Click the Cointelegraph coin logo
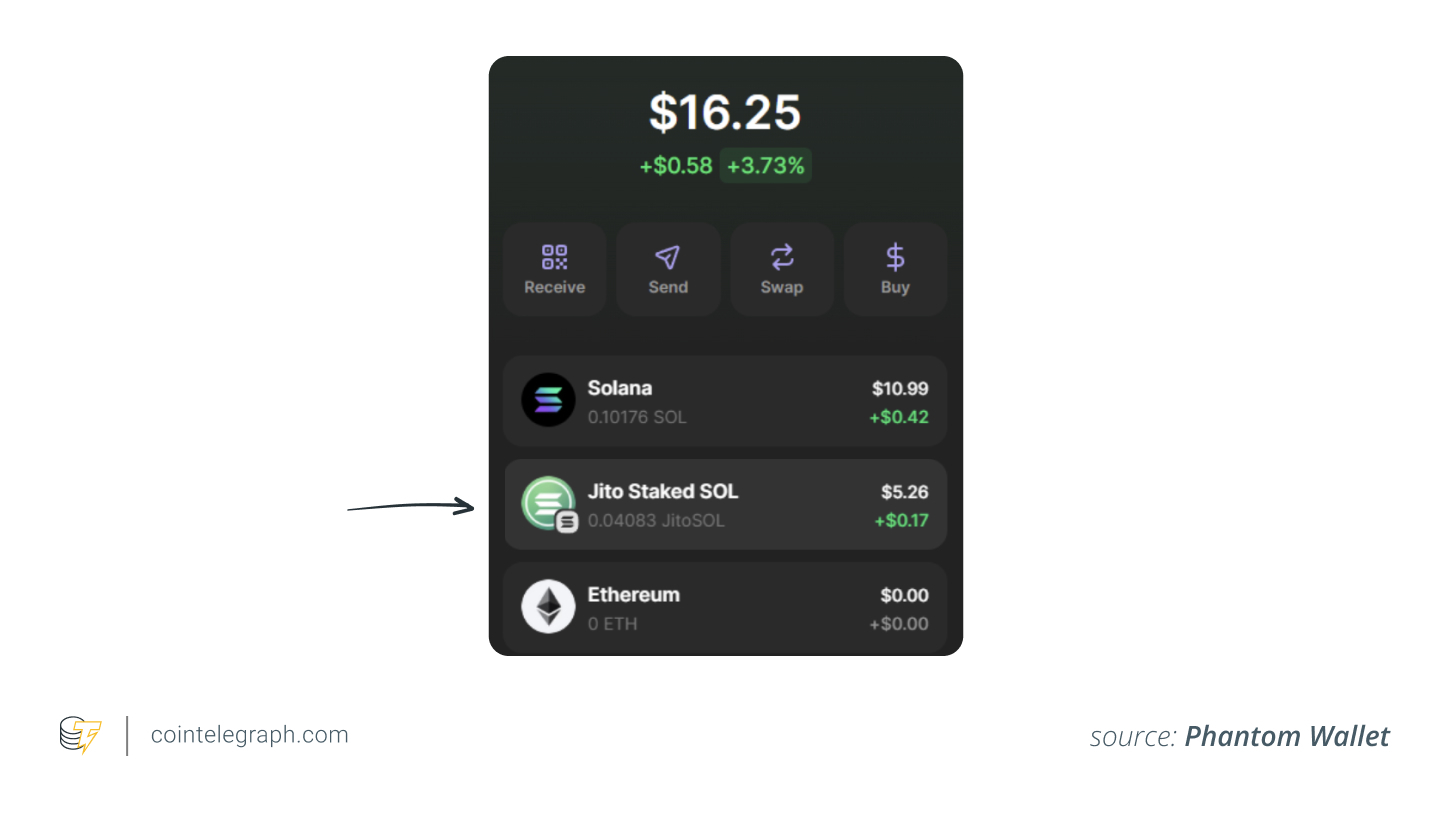Image resolution: width=1450 pixels, height=816 pixels. point(79,735)
